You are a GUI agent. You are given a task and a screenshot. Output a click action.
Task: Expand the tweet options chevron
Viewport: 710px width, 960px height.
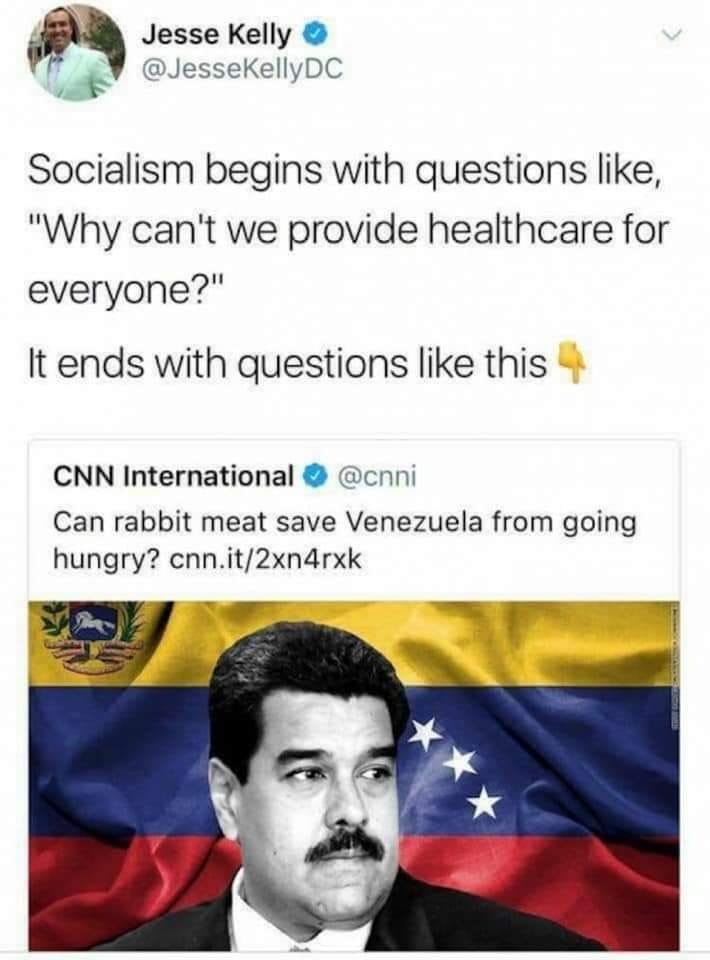tap(671, 37)
